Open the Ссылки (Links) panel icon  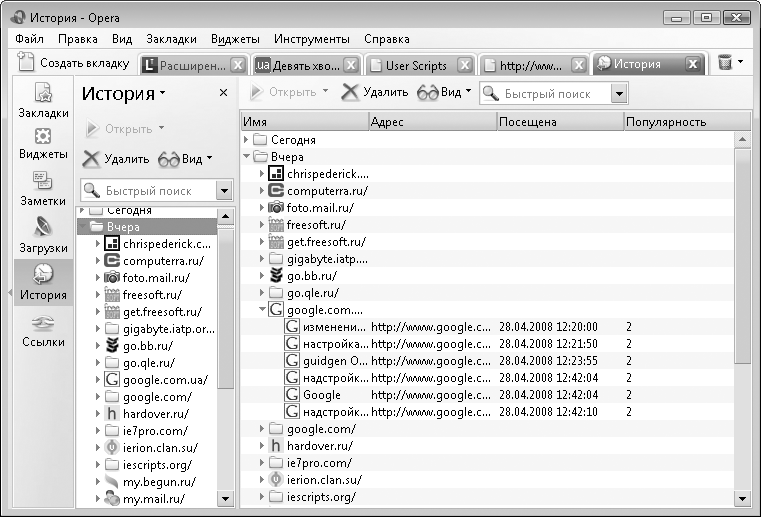pyautogui.click(x=43, y=331)
